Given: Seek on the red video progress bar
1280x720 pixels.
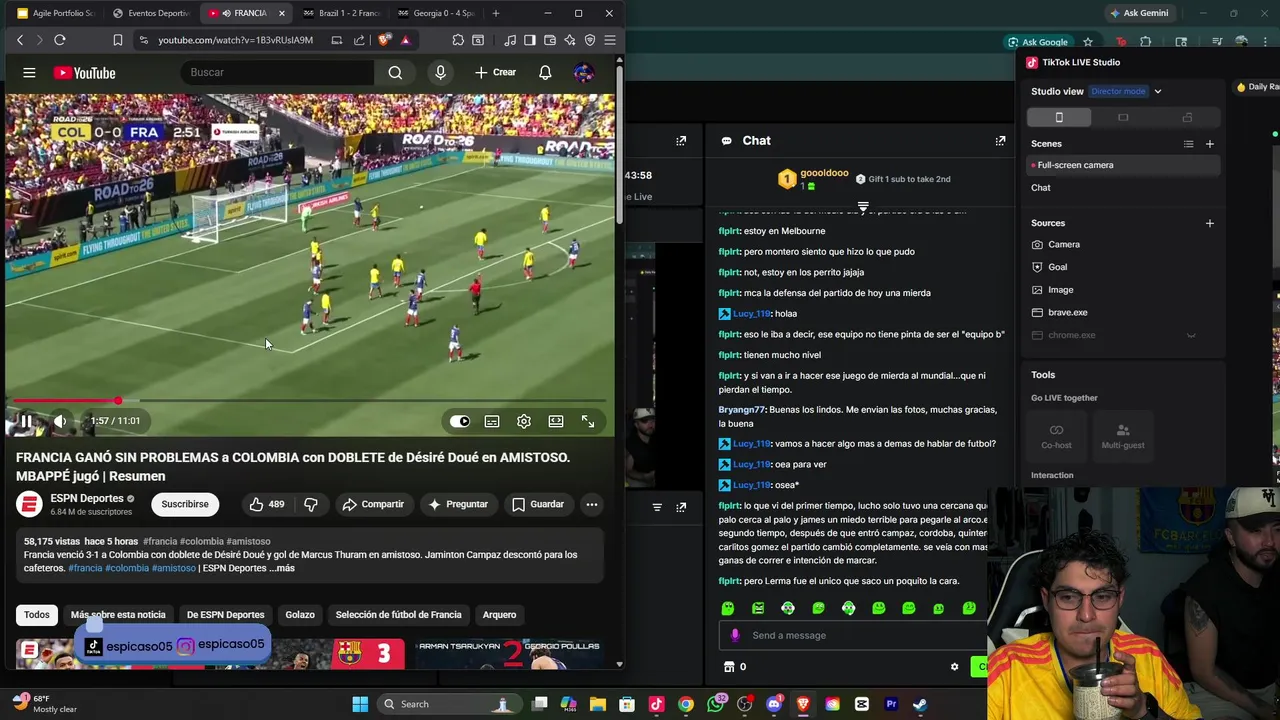Looking at the screenshot, I should click(312, 401).
